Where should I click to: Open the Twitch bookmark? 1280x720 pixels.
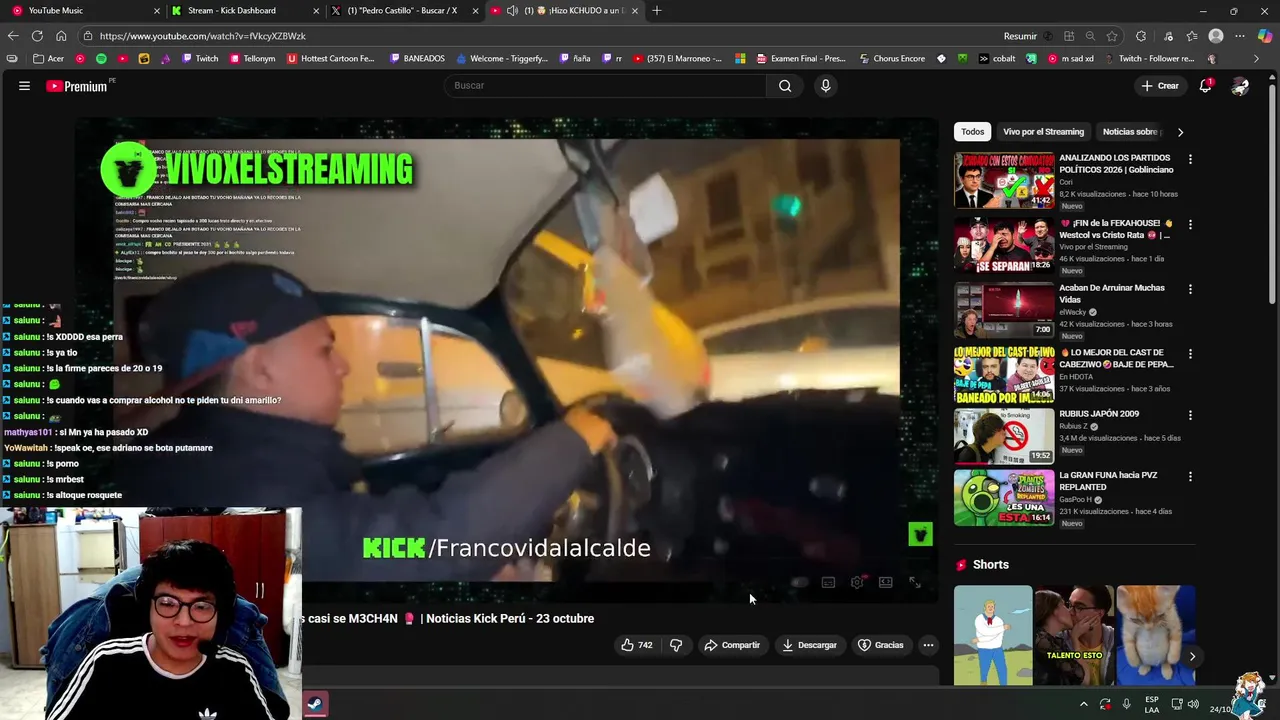(x=200, y=59)
